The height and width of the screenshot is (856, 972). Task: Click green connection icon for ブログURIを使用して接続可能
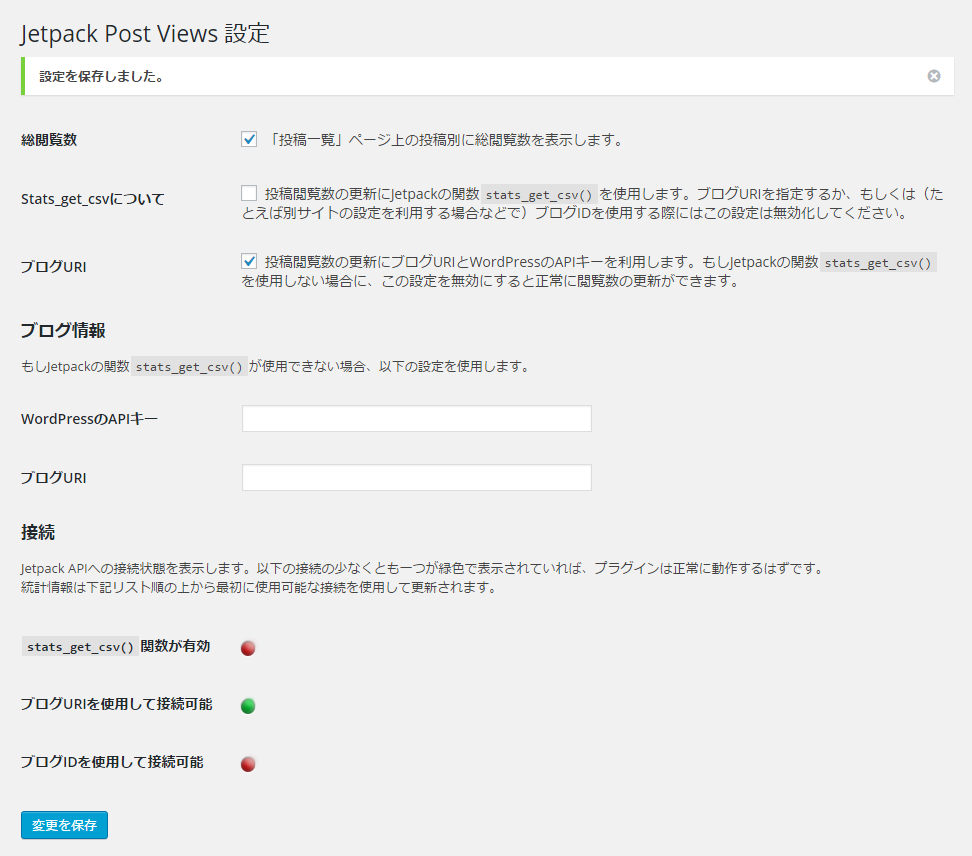click(247, 706)
